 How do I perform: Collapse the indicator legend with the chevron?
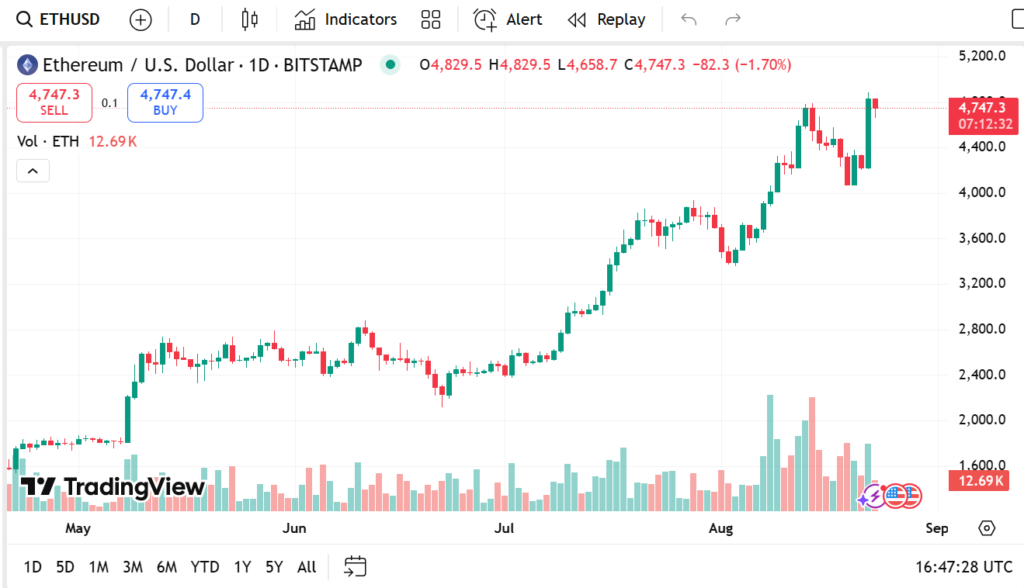point(32,171)
